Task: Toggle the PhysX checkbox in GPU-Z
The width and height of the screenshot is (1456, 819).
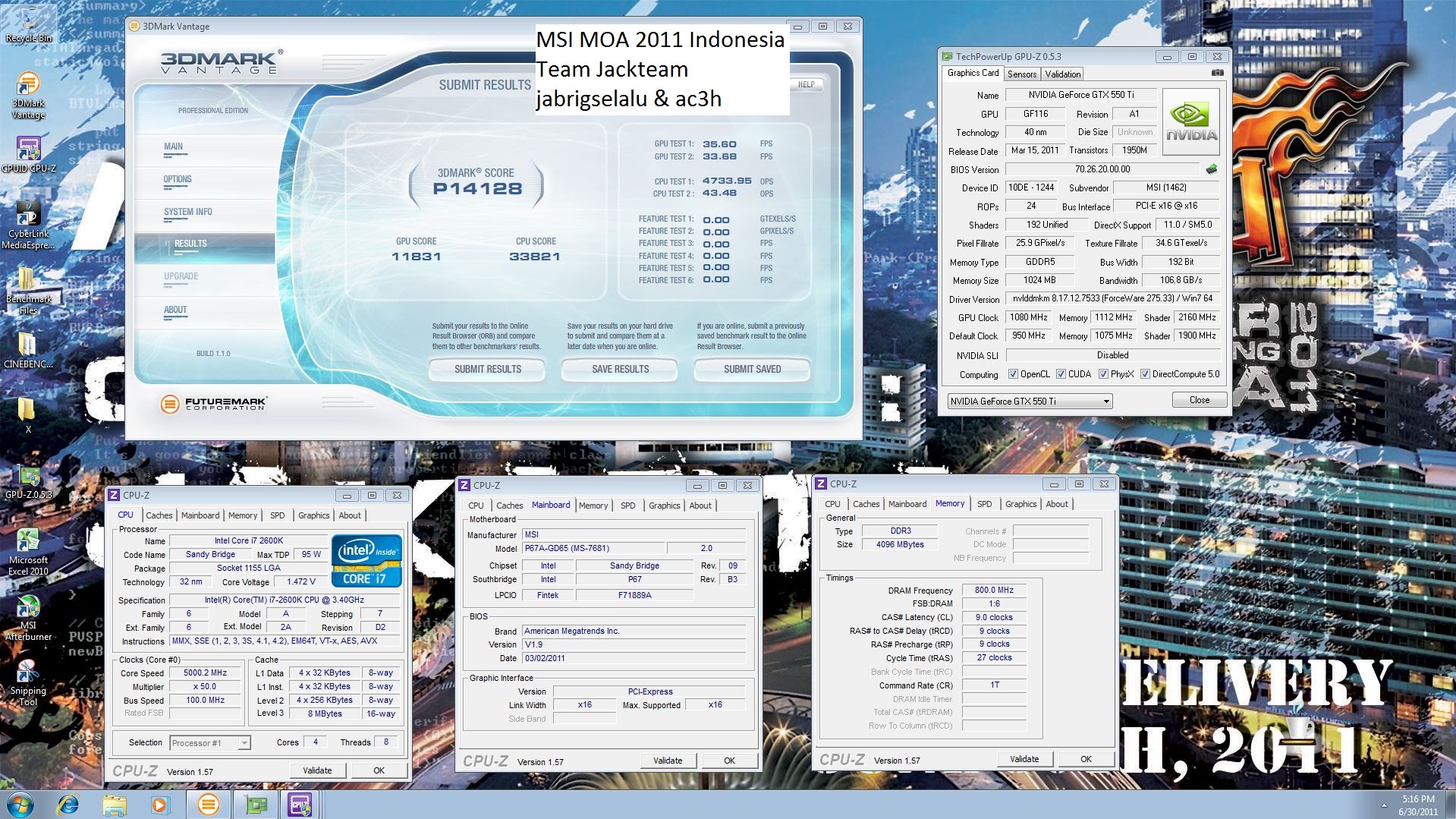Action: (1102, 374)
